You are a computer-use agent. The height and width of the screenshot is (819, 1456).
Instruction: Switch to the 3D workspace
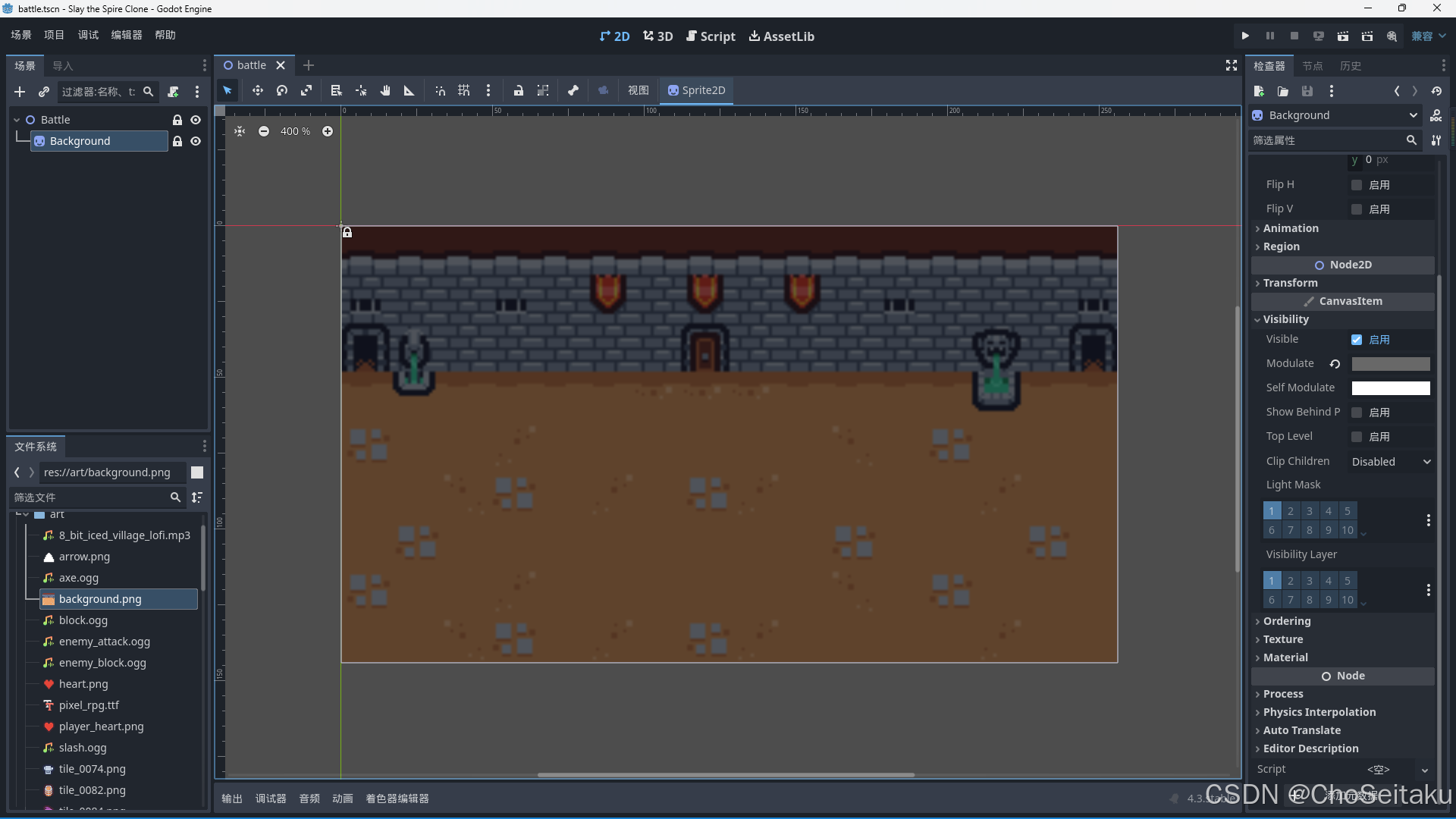658,36
